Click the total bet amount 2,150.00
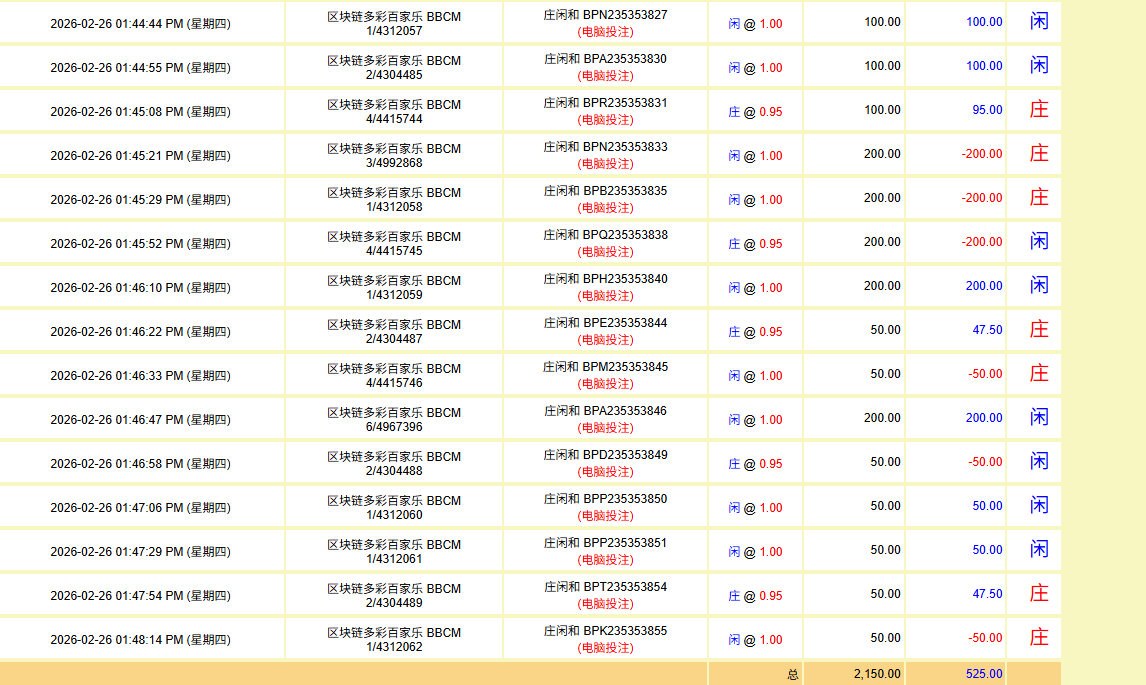The width and height of the screenshot is (1146, 685). (877, 674)
